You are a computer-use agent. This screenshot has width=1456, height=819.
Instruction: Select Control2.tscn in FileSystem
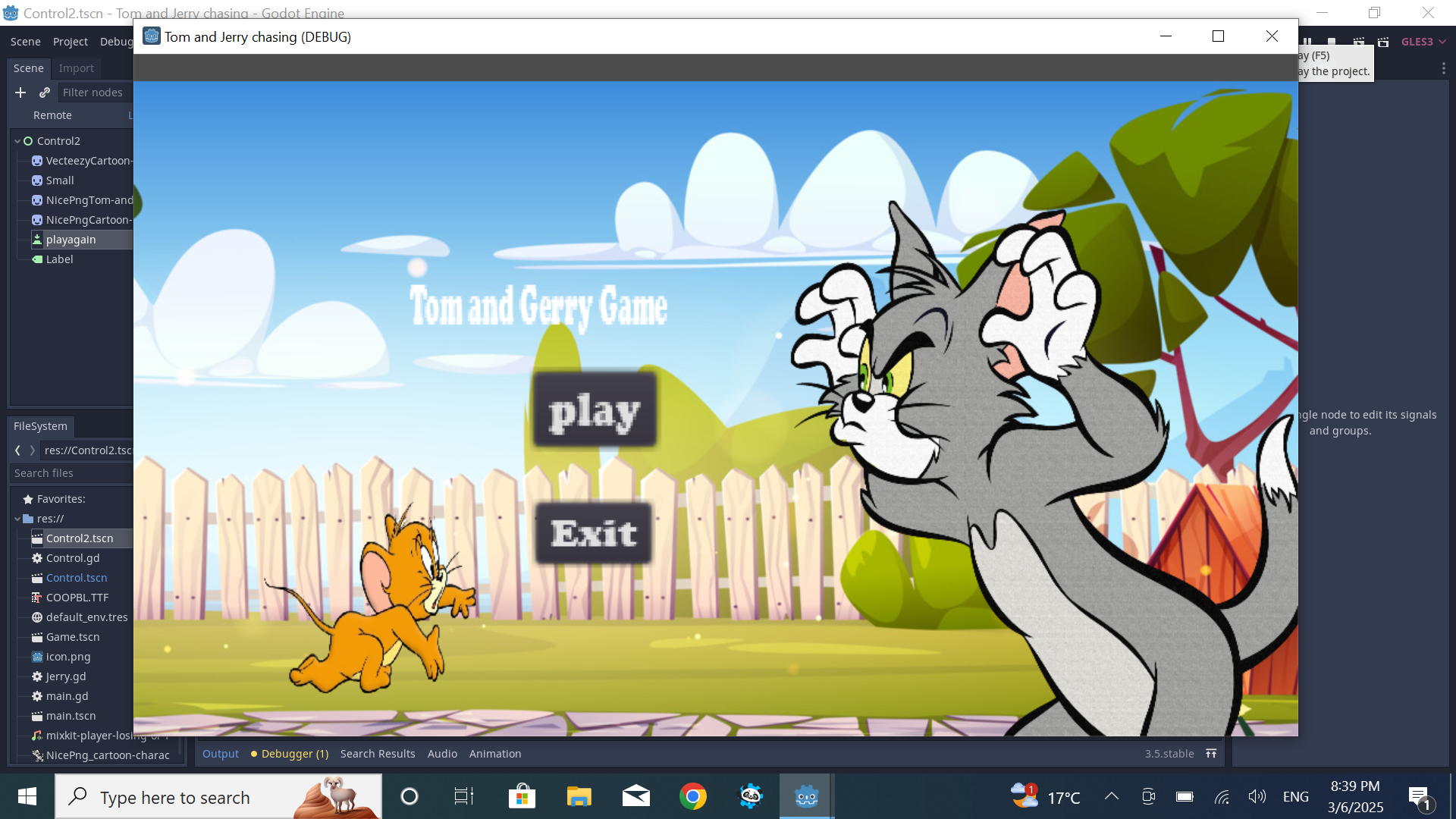tap(80, 538)
